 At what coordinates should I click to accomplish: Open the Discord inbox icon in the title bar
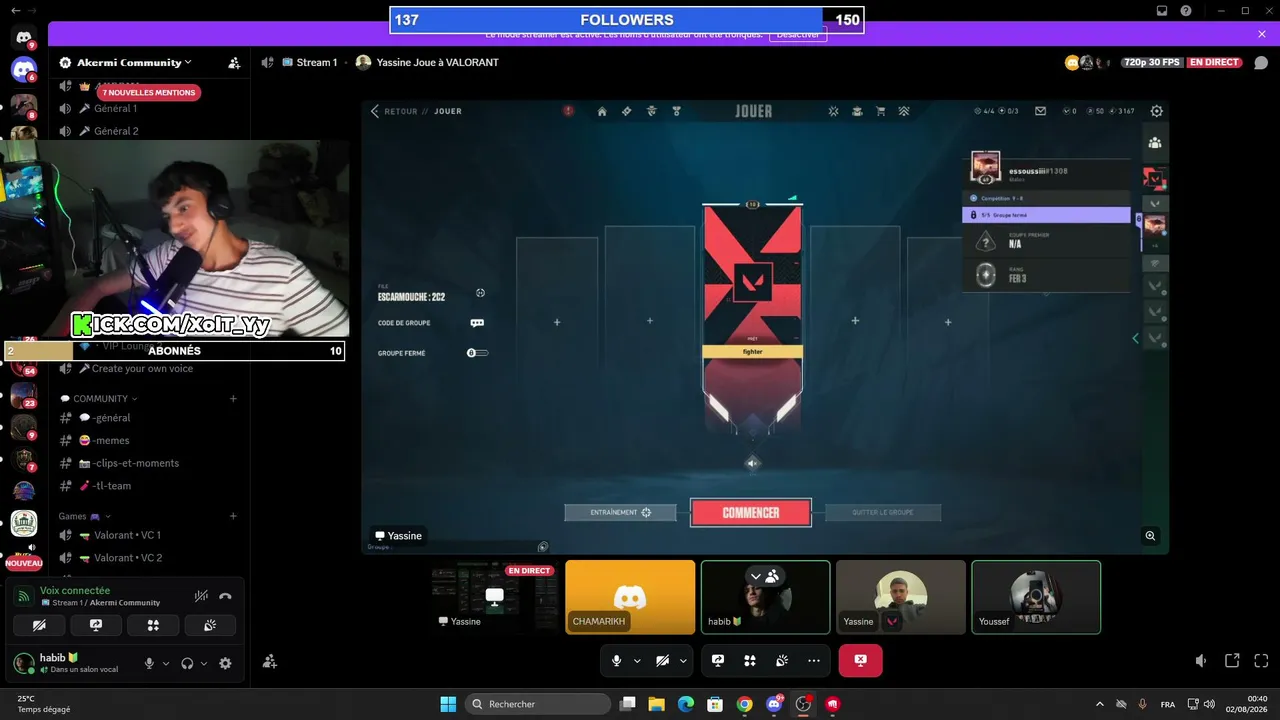(1162, 11)
